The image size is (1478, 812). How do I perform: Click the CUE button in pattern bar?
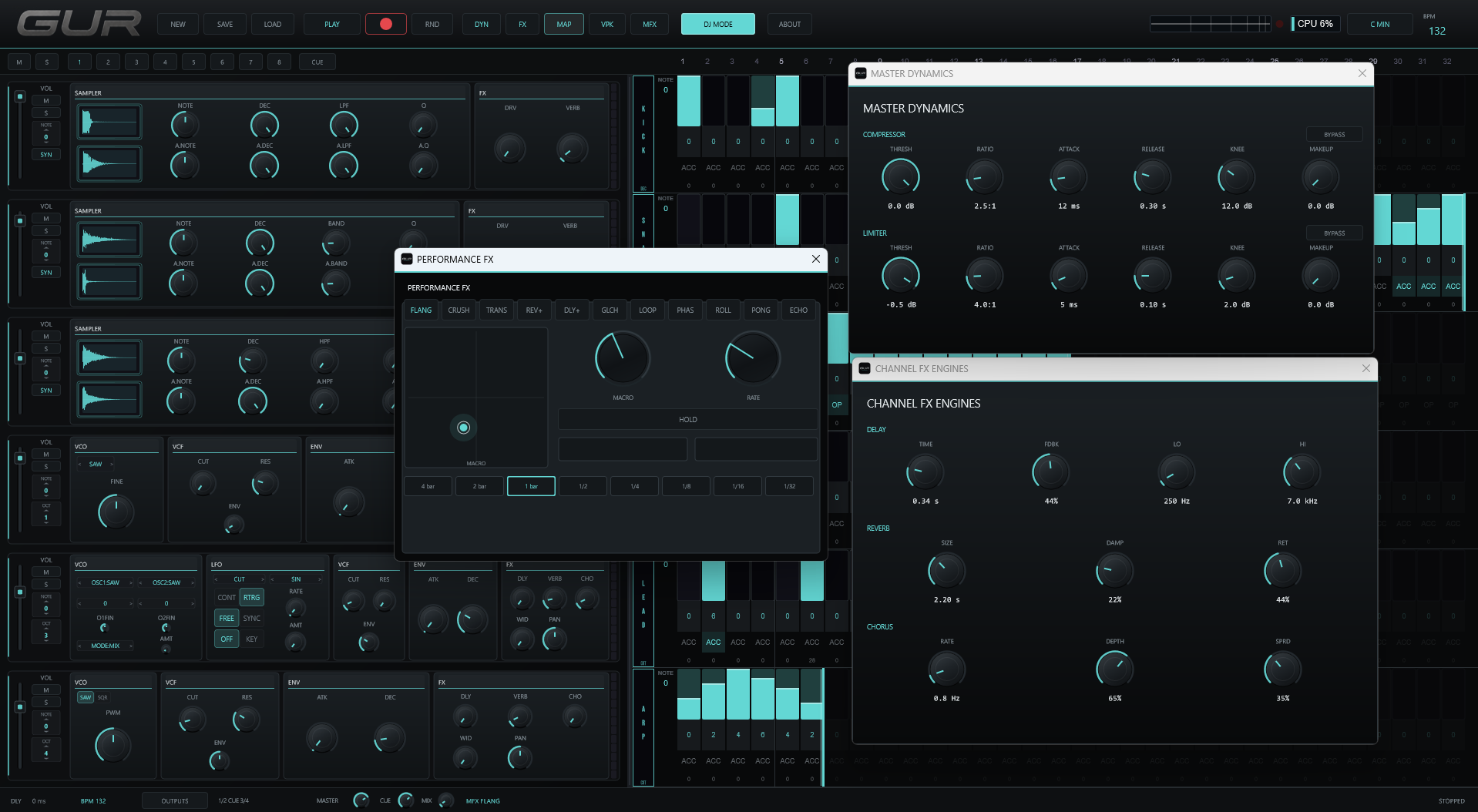click(x=317, y=62)
